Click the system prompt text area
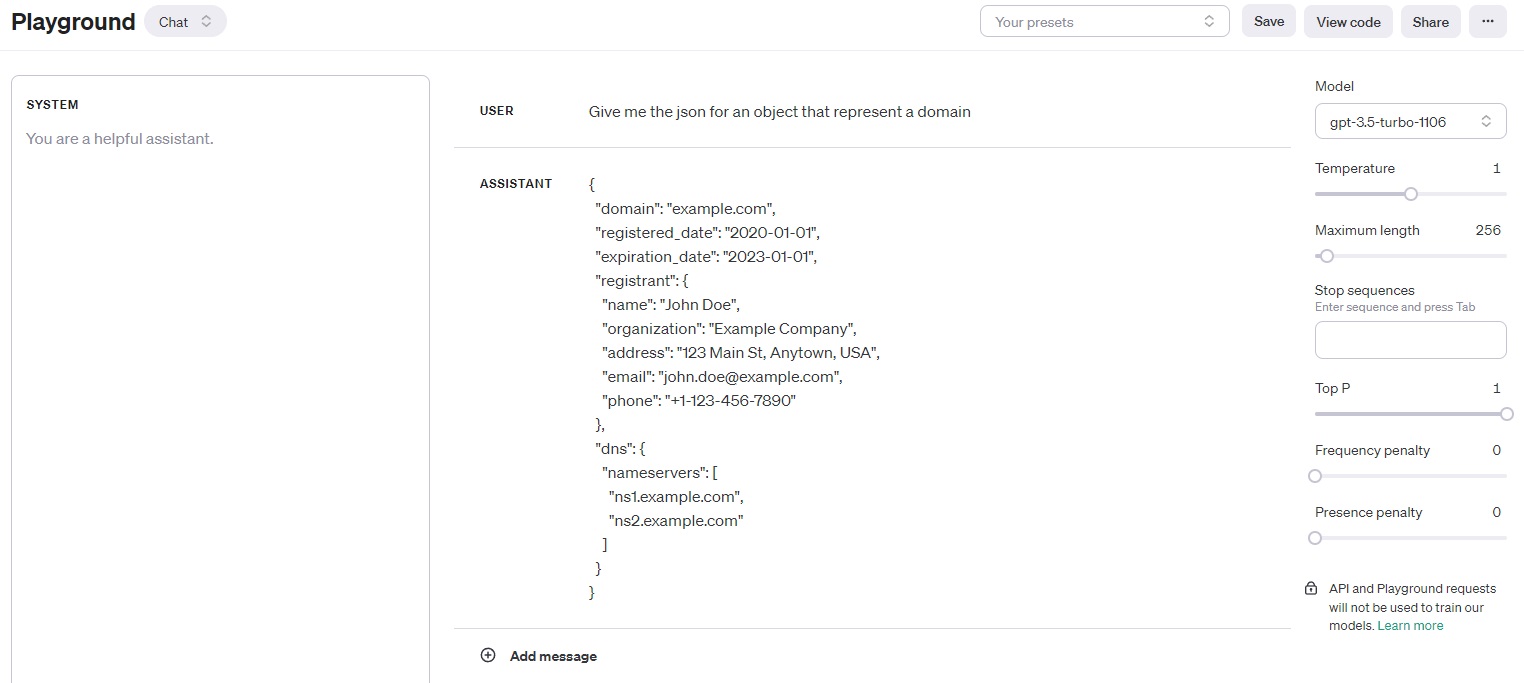1524x683 pixels. (220, 300)
